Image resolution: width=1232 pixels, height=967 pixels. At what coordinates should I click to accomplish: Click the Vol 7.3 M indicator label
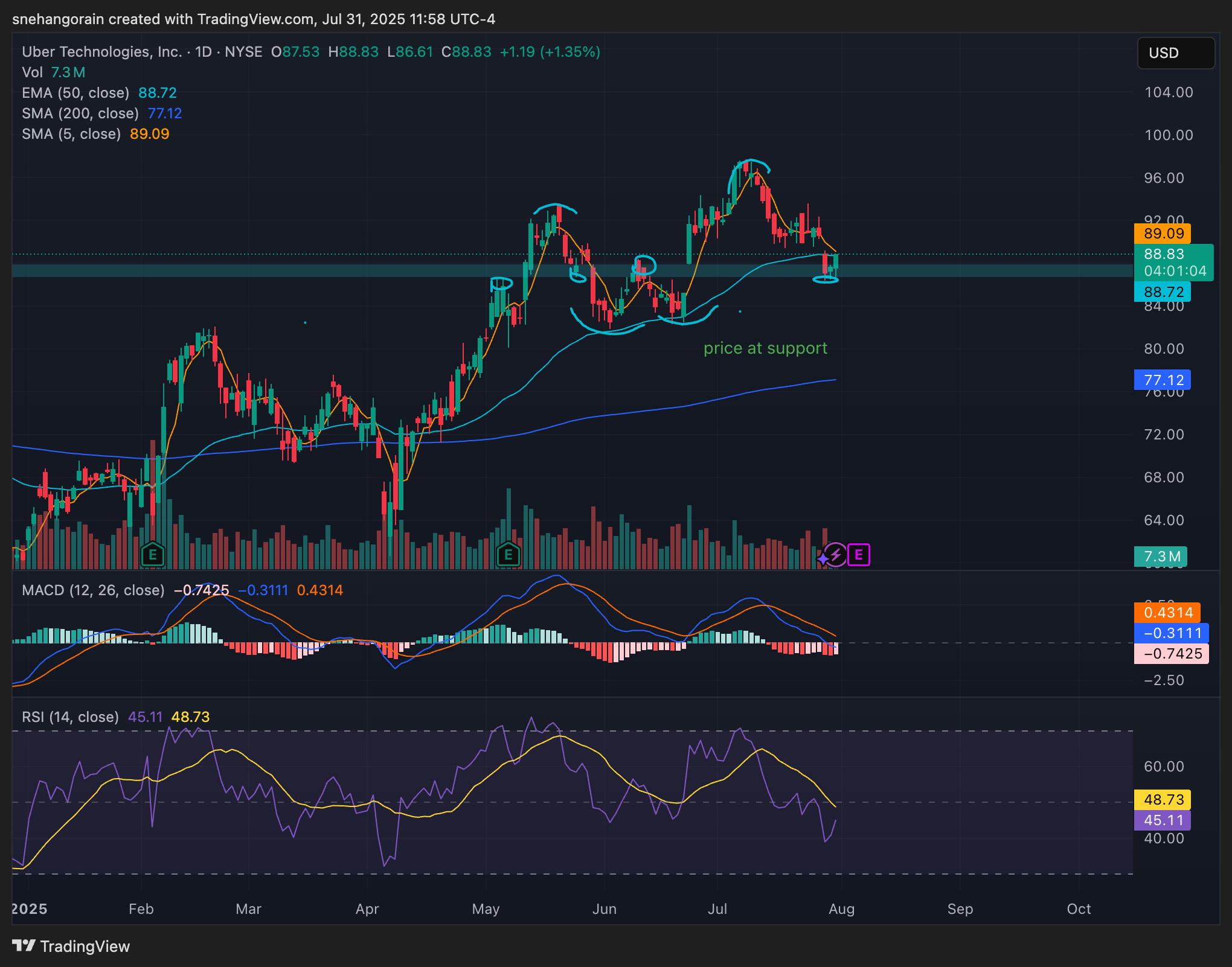pyautogui.click(x=54, y=72)
